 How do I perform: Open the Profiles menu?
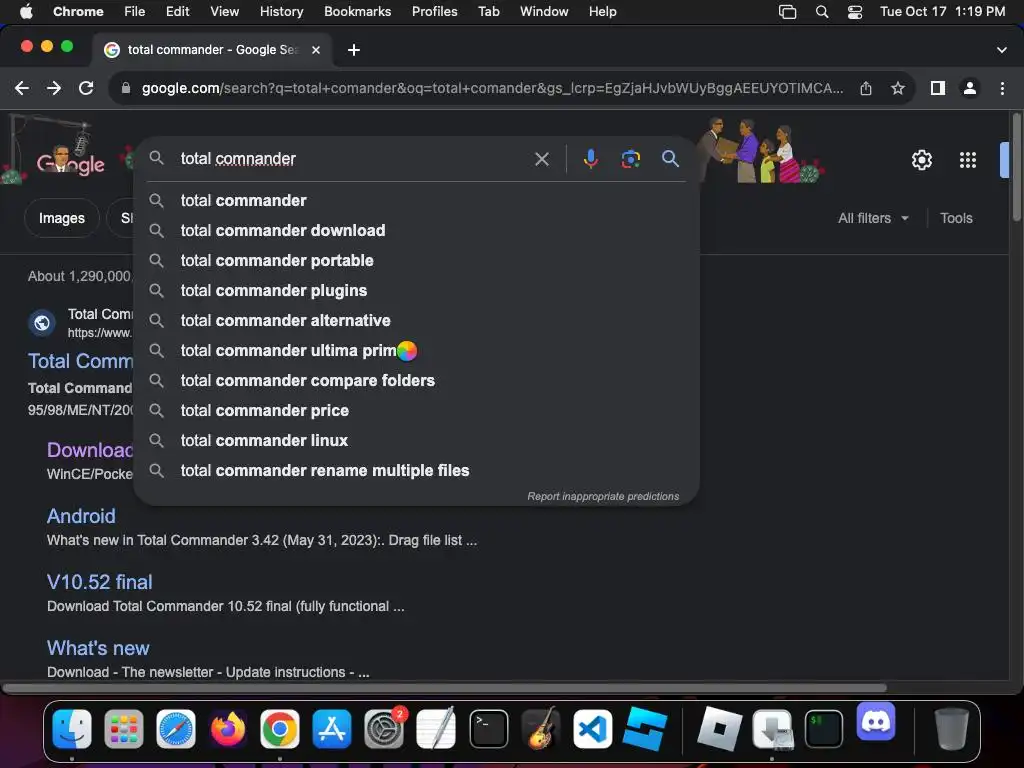(434, 12)
